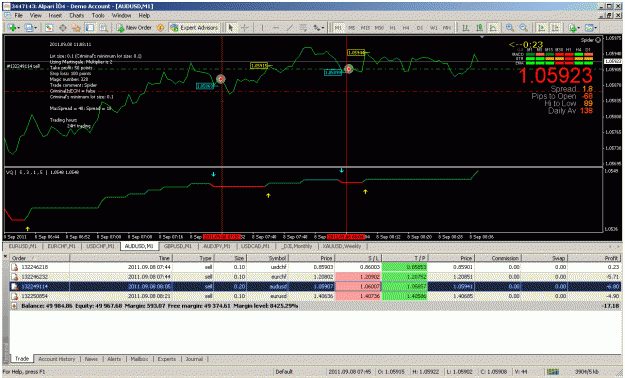The width and height of the screenshot is (625, 378).
Task: Select the line chart type icon
Action: tap(493, 28)
